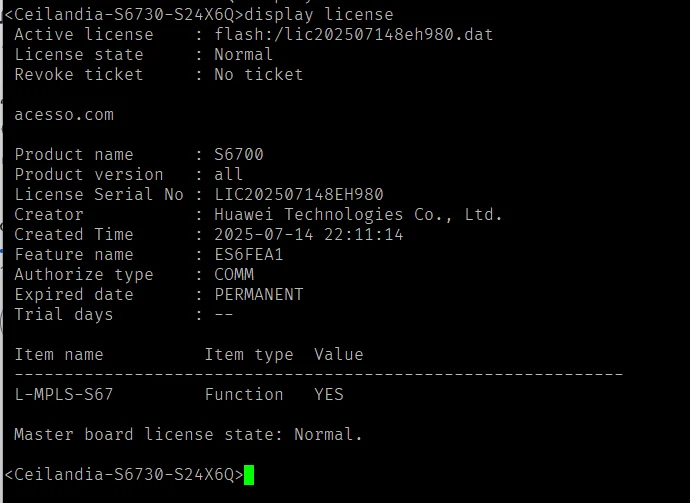690x503 pixels.
Task: Click the acesso.com text line
Action: (64, 115)
